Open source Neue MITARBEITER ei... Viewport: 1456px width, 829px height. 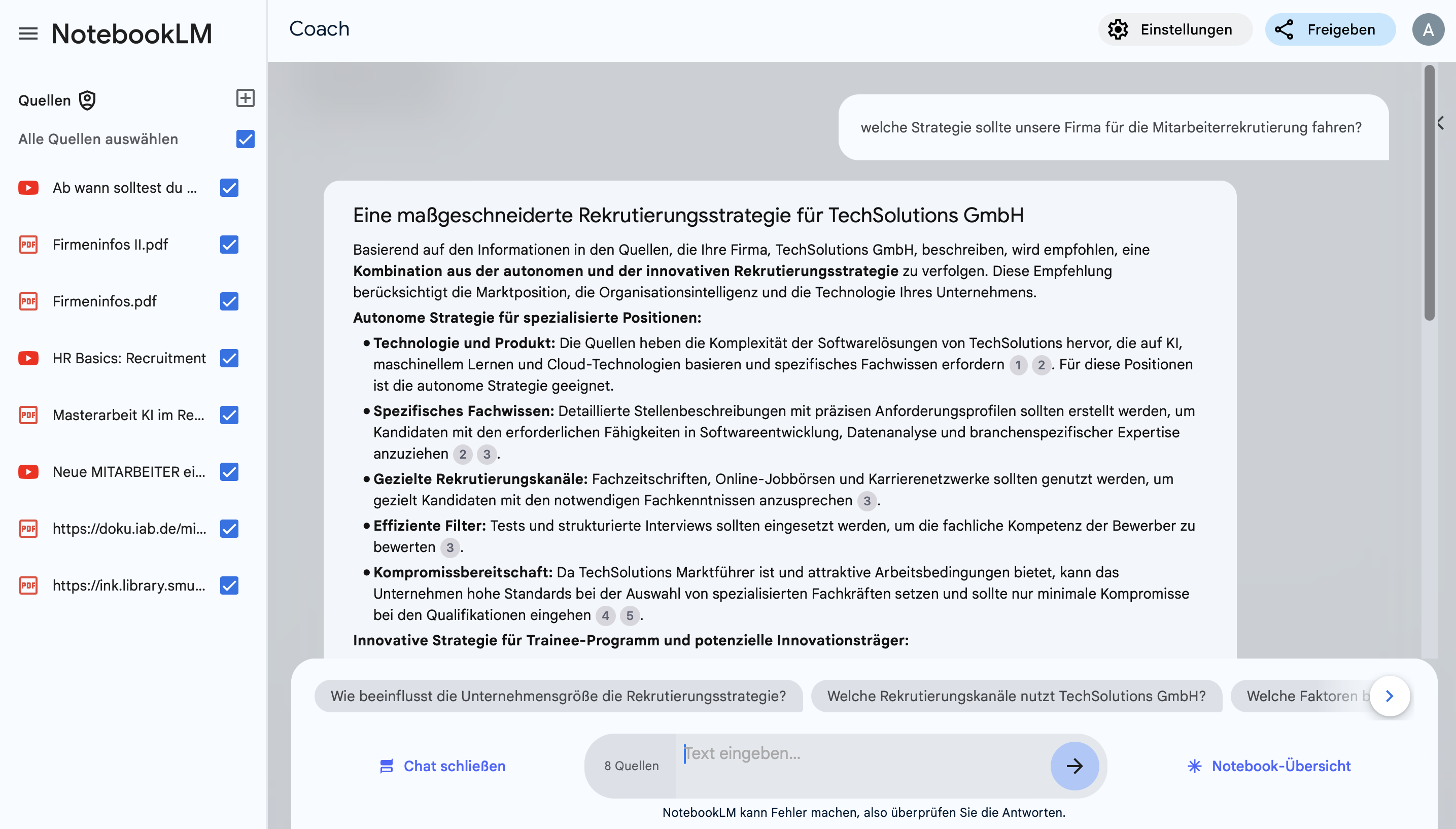point(129,471)
